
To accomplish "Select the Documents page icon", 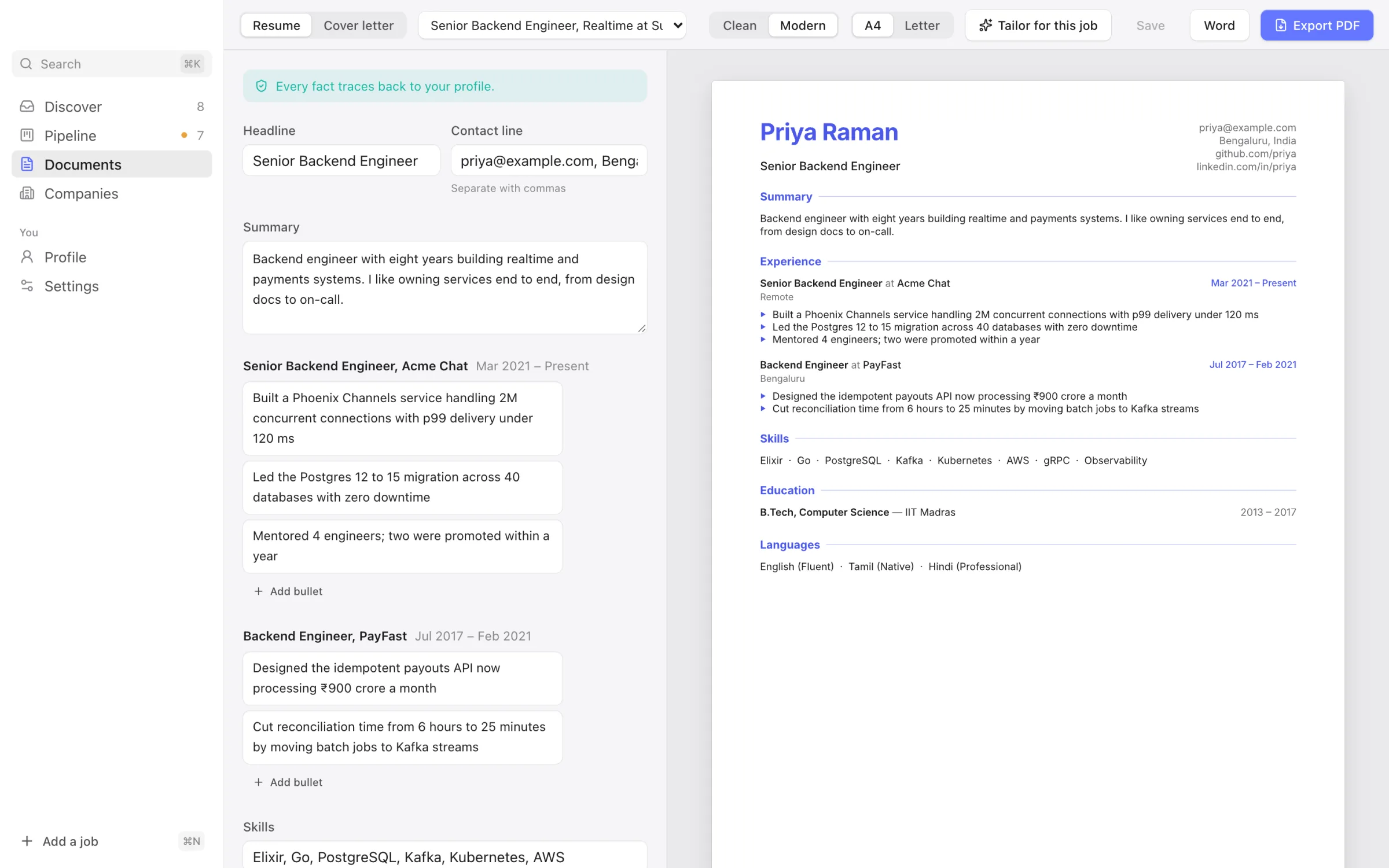I will click(27, 164).
